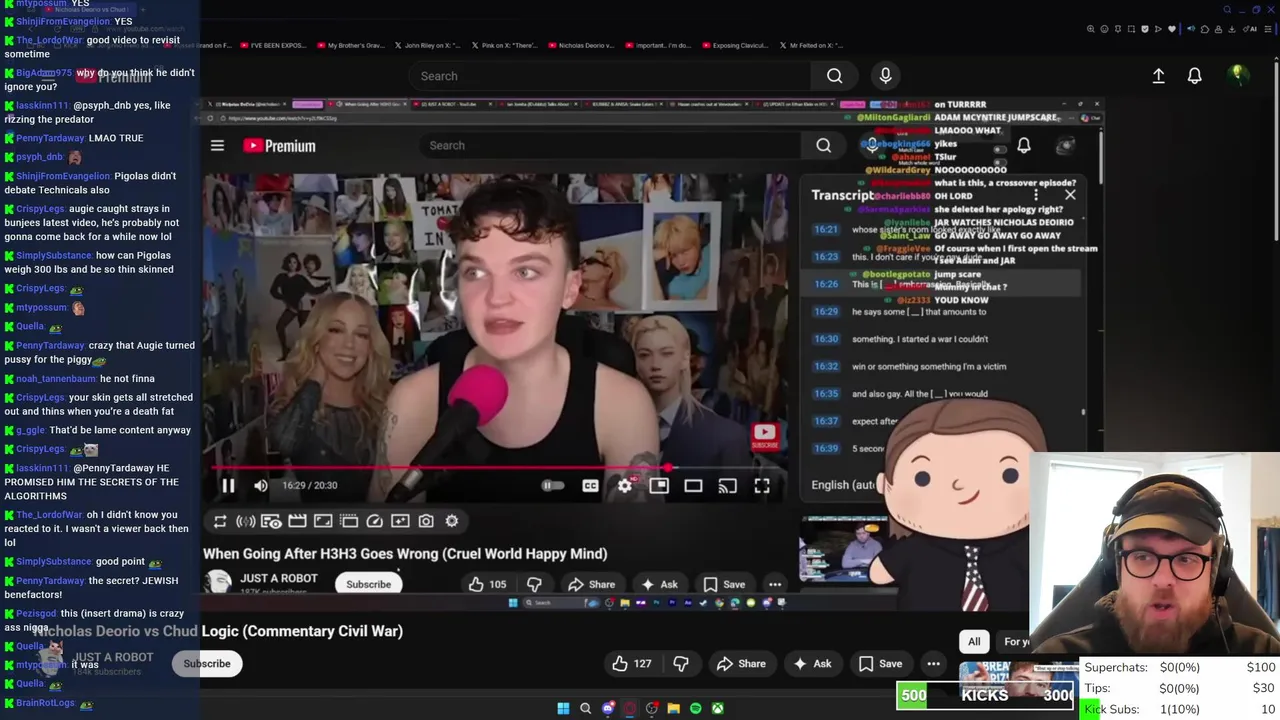Like inner video showing 105

(488, 585)
